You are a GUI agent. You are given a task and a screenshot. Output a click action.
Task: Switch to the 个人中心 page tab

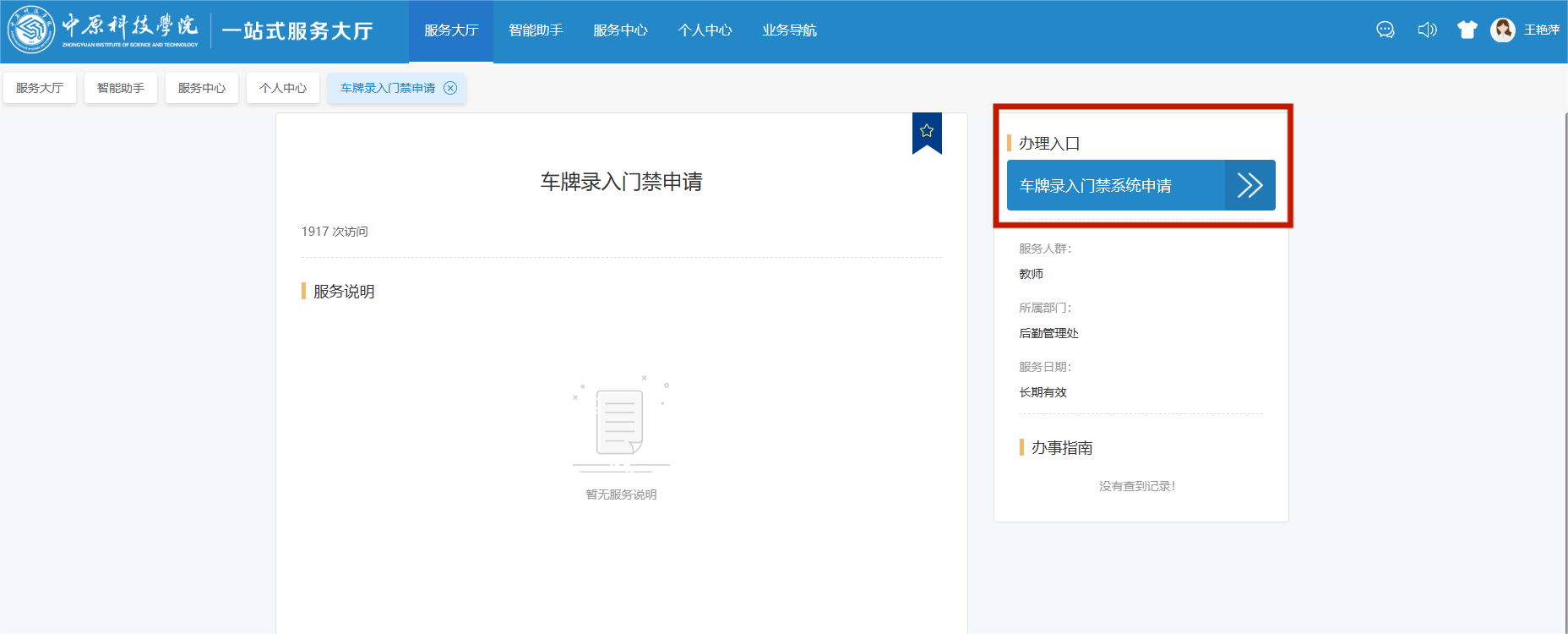(283, 88)
